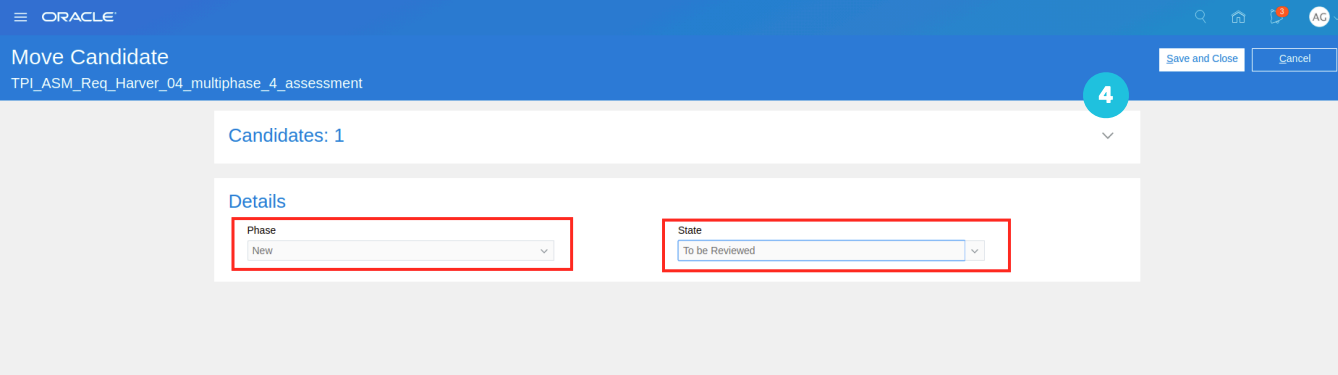
Task: Click the Candidates: 1 heading
Action: click(286, 136)
